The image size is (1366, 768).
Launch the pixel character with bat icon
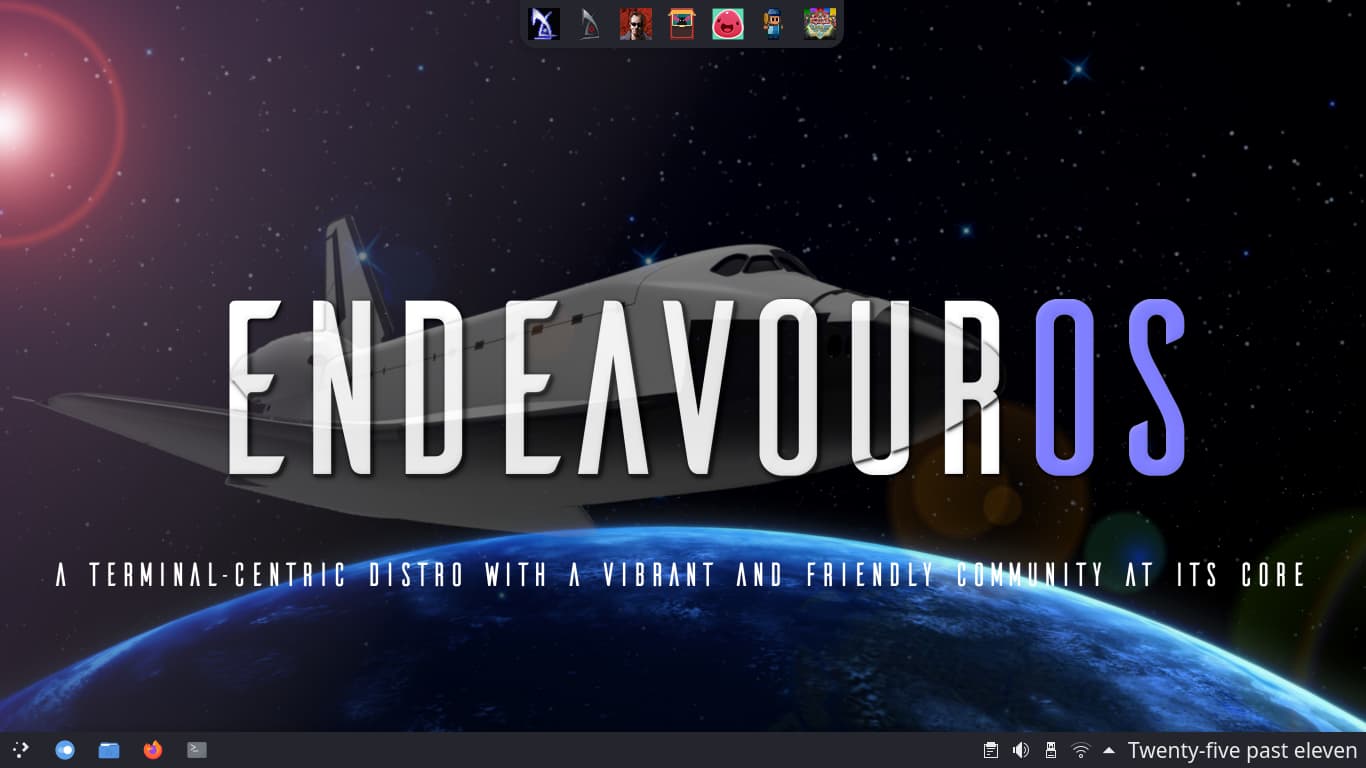point(774,24)
